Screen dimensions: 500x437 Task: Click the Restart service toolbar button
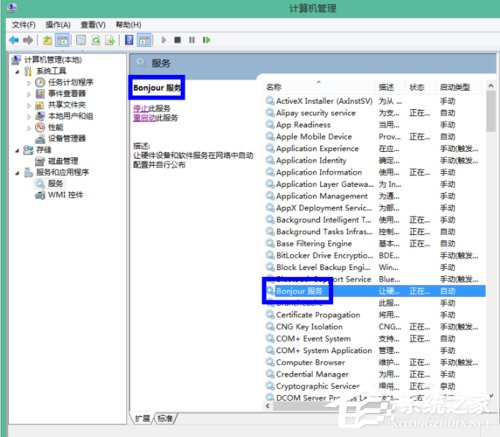pos(207,40)
